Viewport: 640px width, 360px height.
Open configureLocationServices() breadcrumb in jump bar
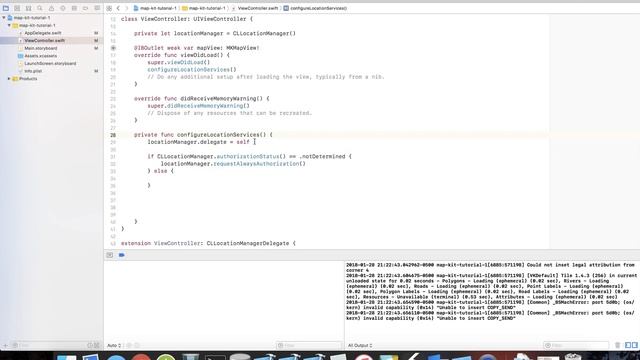(316, 8)
